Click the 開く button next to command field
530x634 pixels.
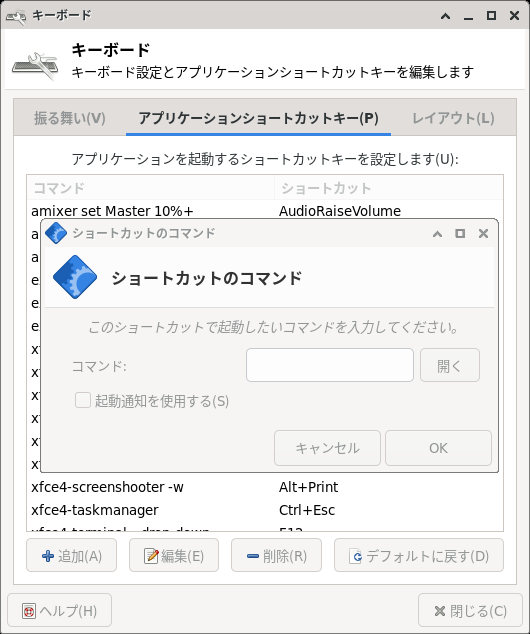(x=450, y=365)
